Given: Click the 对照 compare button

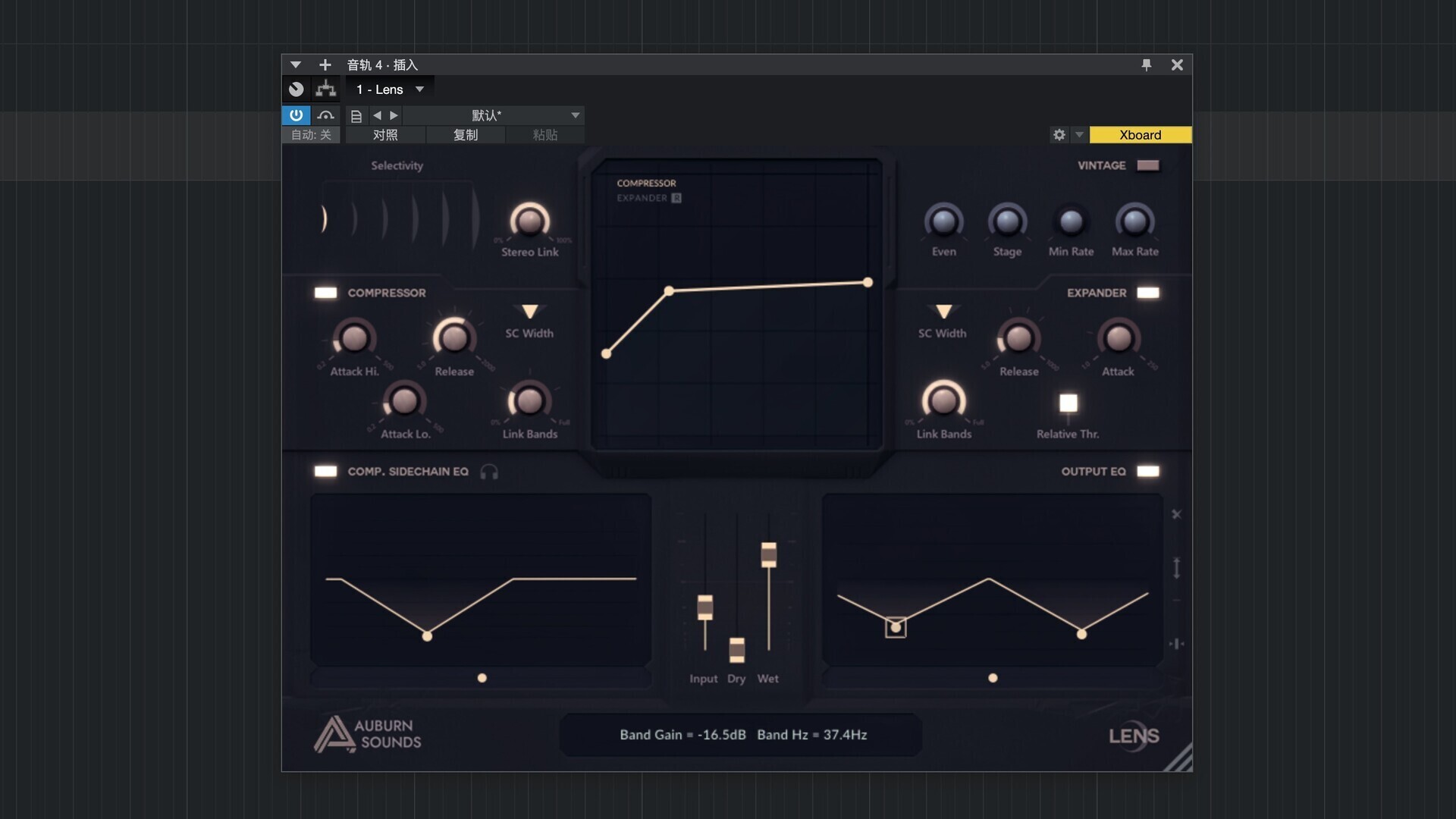Looking at the screenshot, I should coord(385,135).
